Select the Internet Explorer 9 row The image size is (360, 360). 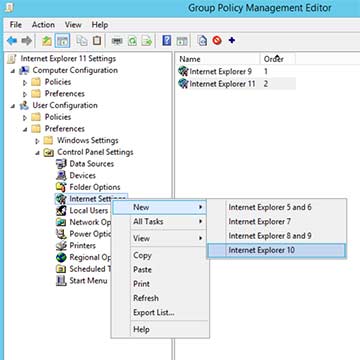pyautogui.click(x=236, y=71)
